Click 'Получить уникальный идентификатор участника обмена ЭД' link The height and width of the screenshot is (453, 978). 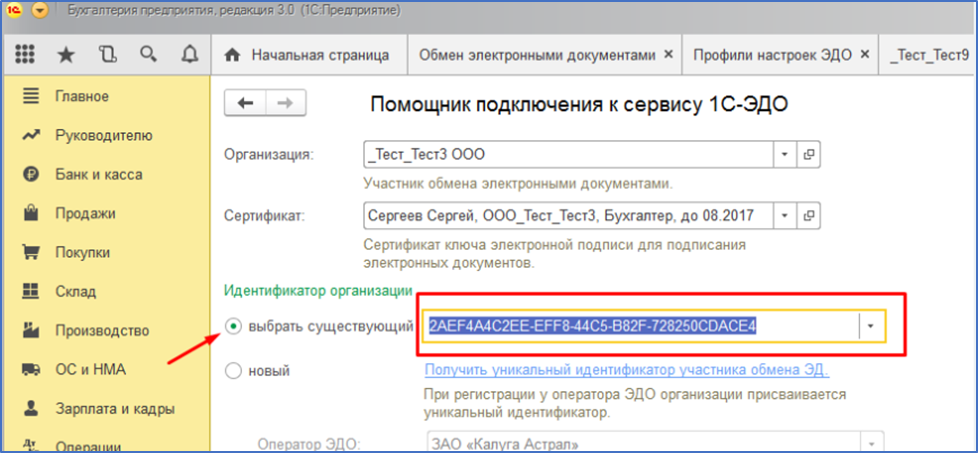[626, 370]
